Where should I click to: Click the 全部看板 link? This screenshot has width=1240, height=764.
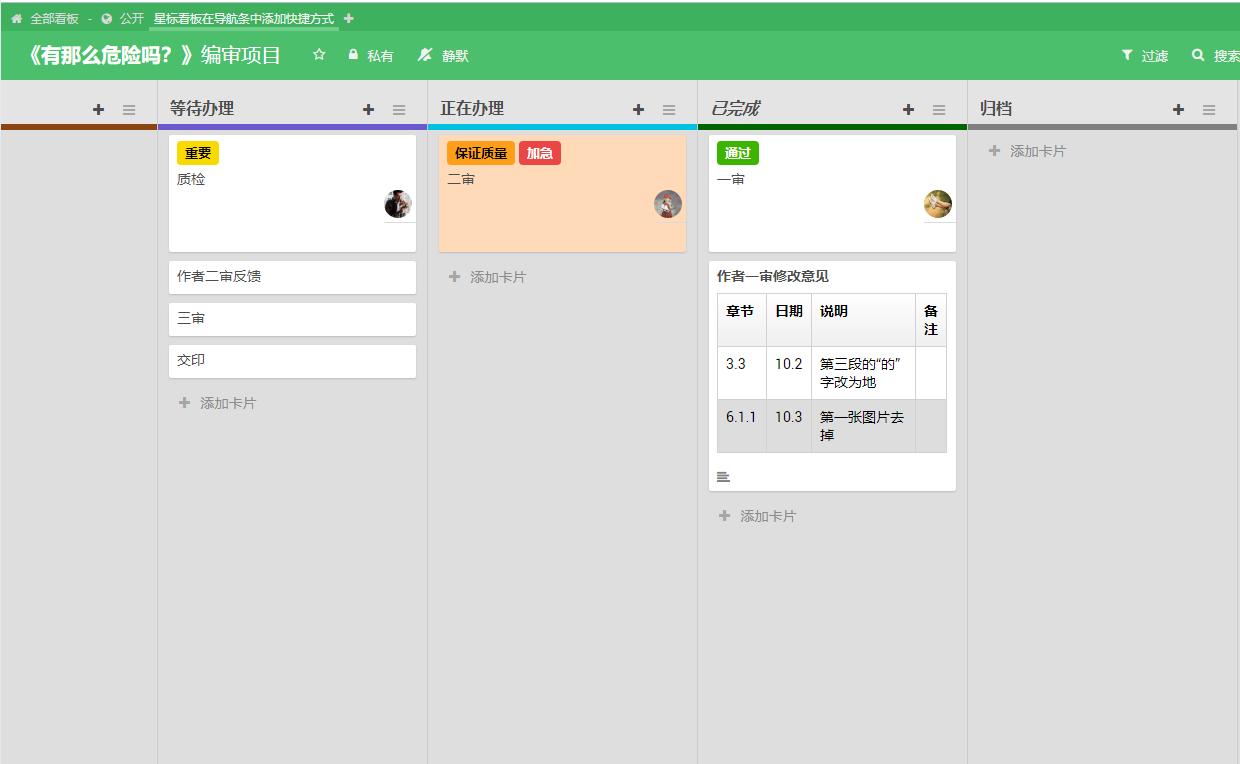pos(54,19)
